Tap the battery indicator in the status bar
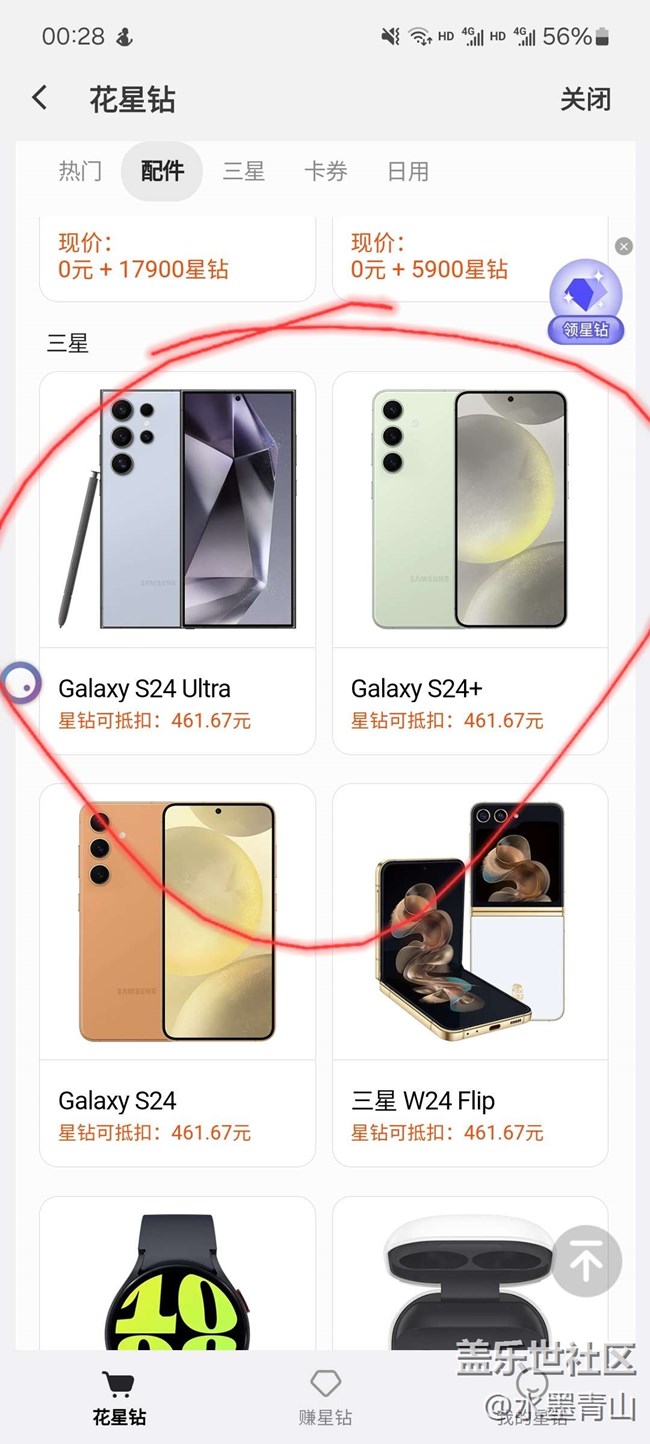The width and height of the screenshot is (650, 1444). coord(601,37)
